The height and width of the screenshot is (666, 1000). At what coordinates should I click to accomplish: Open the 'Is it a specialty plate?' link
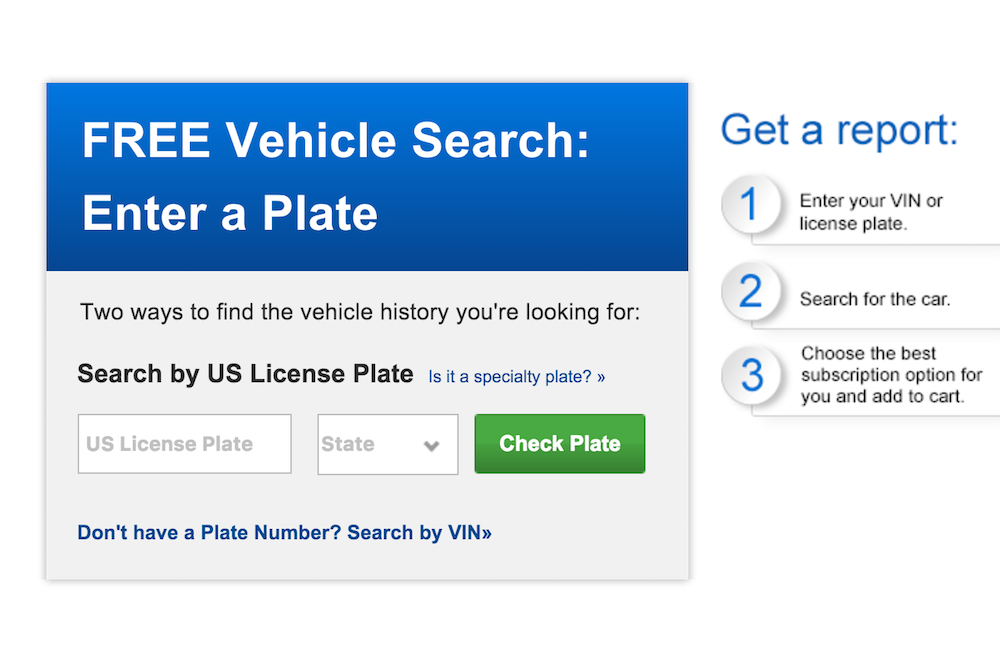[x=511, y=377]
